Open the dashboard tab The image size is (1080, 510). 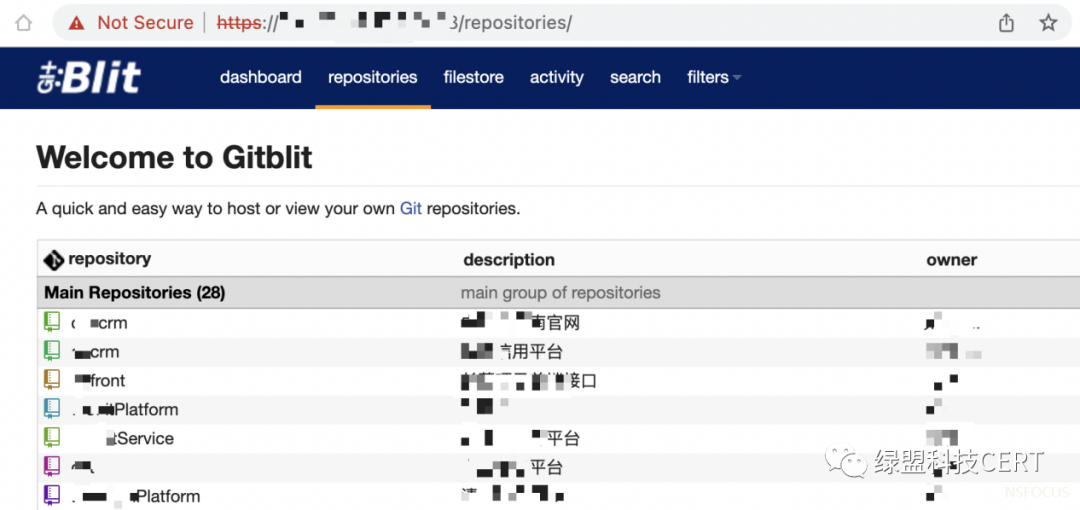(260, 77)
